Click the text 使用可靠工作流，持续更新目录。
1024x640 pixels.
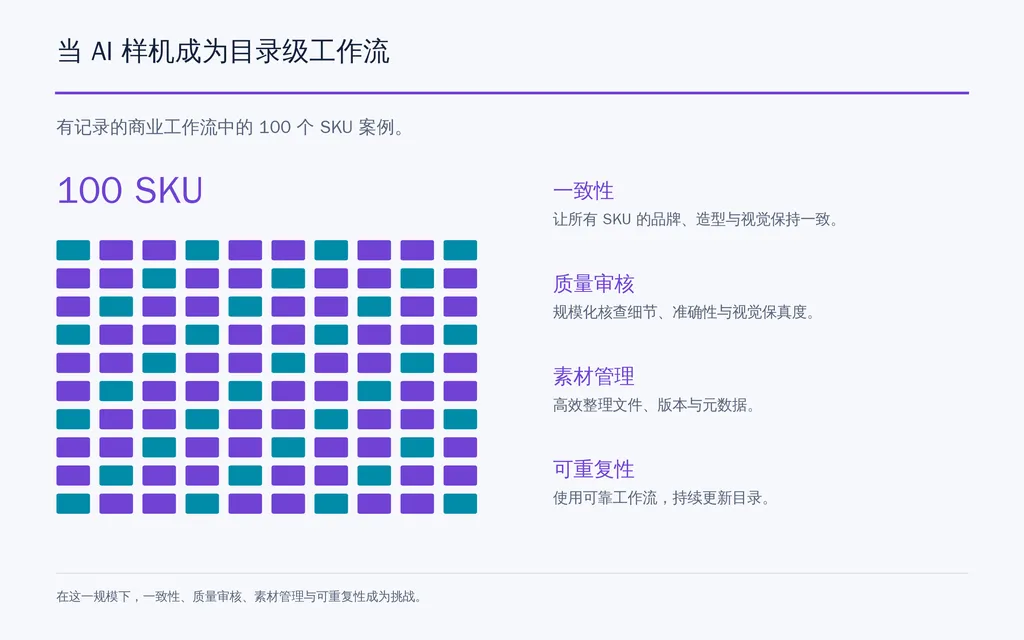point(662,498)
